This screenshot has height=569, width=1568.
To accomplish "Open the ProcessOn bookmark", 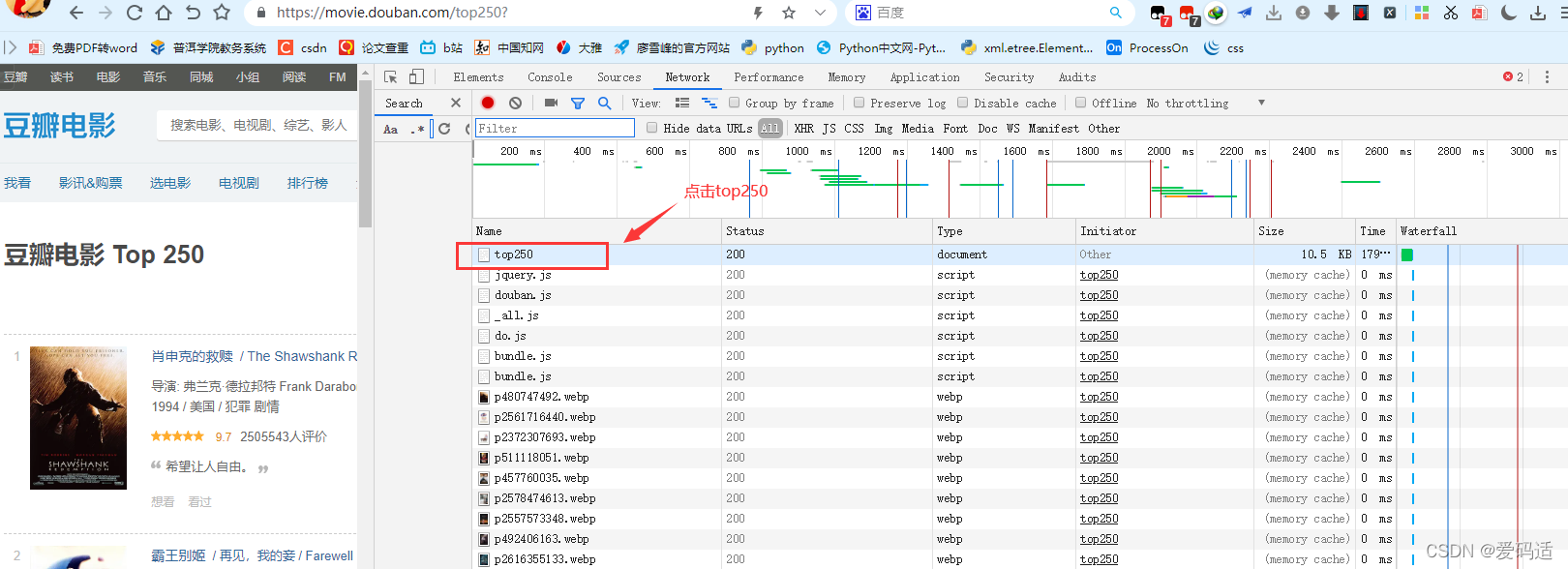I will coord(1147,47).
